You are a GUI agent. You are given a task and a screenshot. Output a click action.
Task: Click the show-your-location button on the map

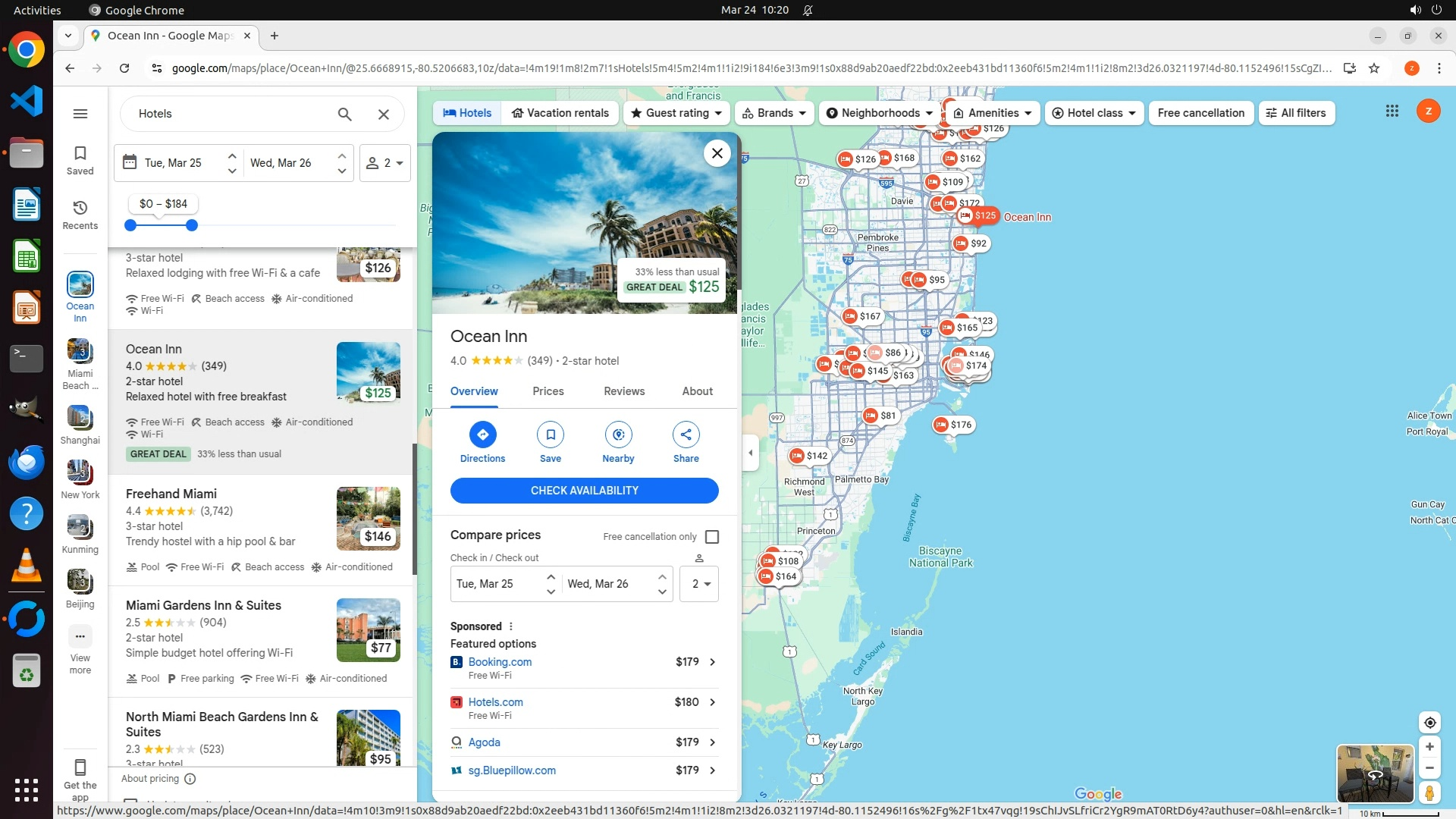1429,723
